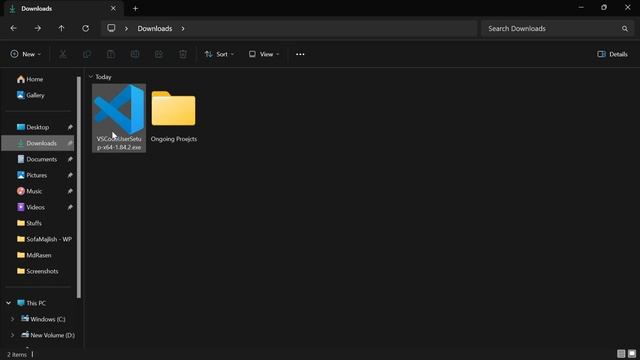Expand chevron before Downloads in address bar
The image size is (640, 360).
point(127,29)
